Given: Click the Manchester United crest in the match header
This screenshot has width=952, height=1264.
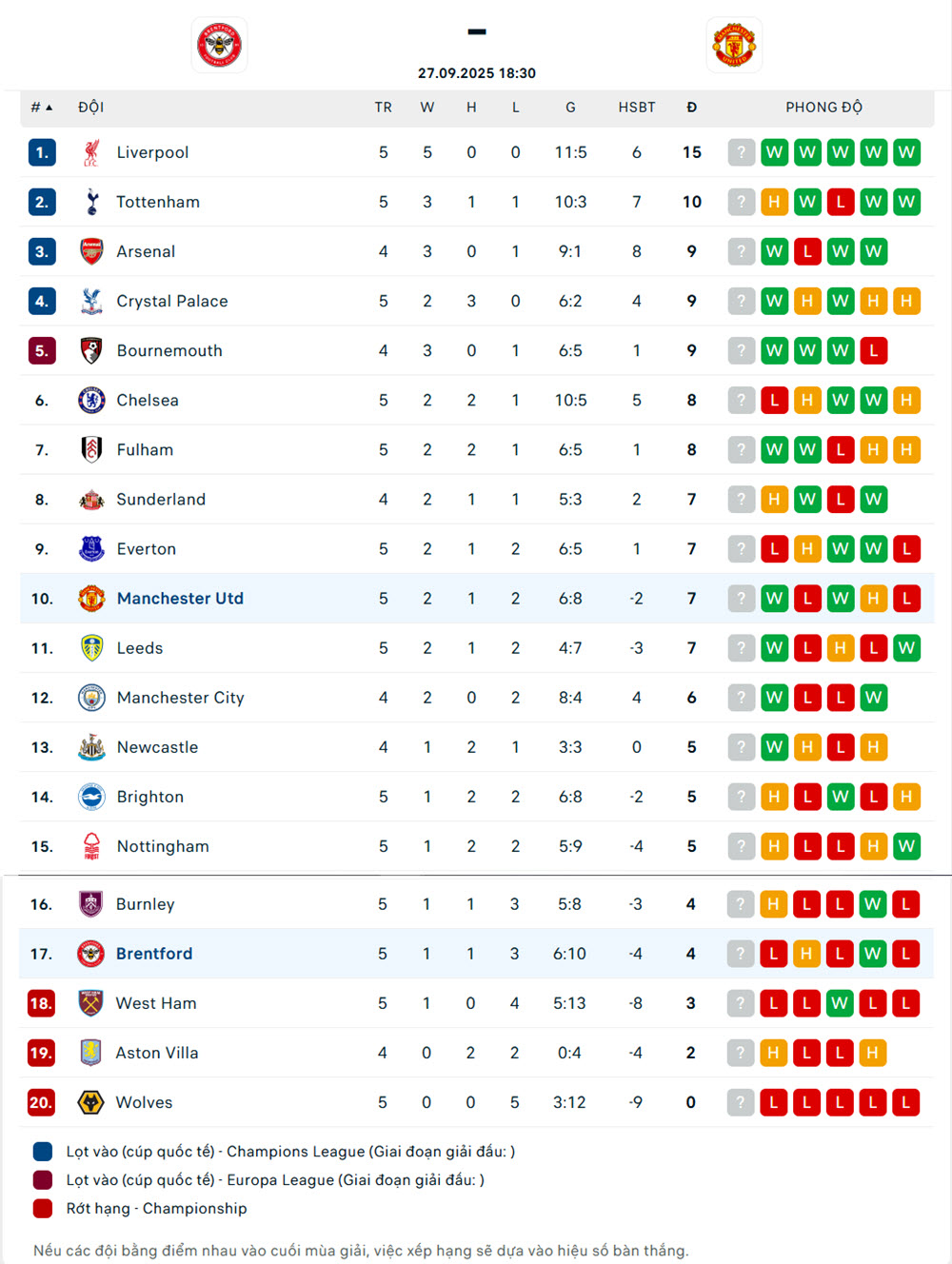Looking at the screenshot, I should pyautogui.click(x=734, y=45).
